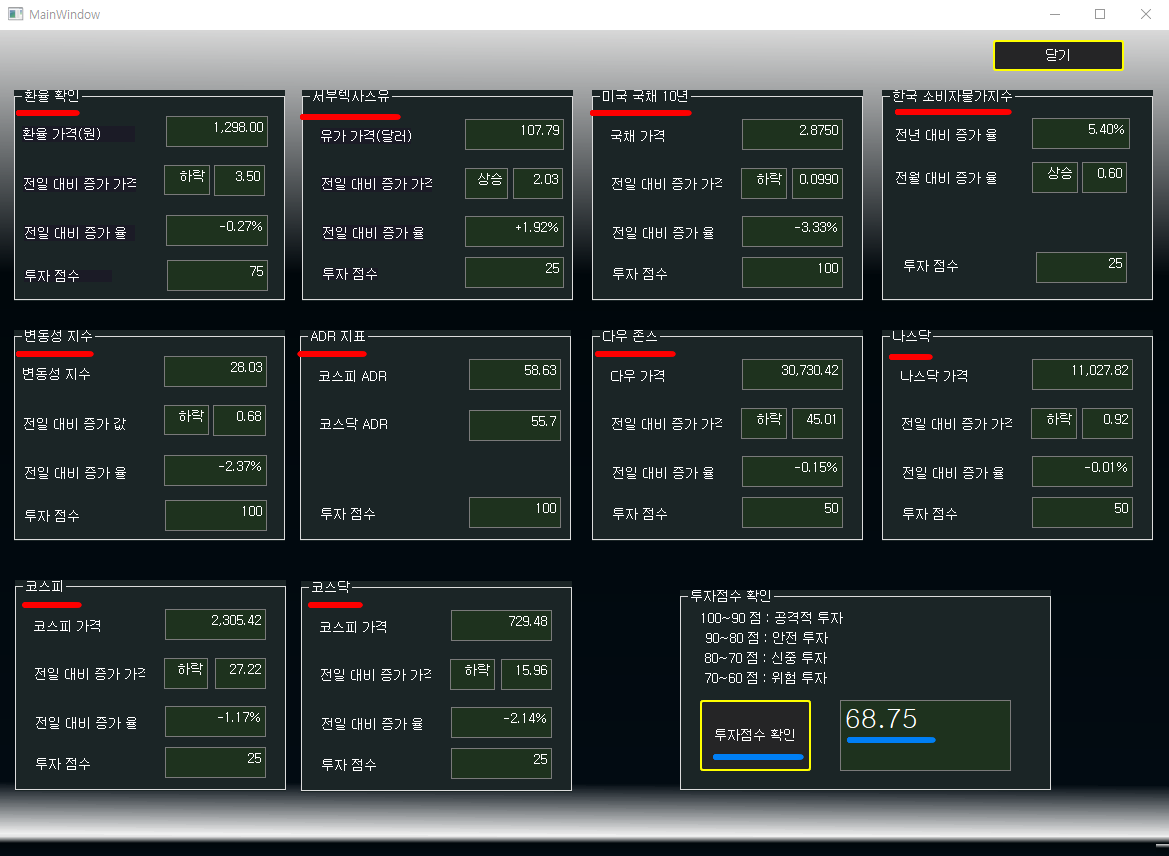Click the 코스피 ADR field 58.63
The image size is (1169, 856).
[x=514, y=374]
